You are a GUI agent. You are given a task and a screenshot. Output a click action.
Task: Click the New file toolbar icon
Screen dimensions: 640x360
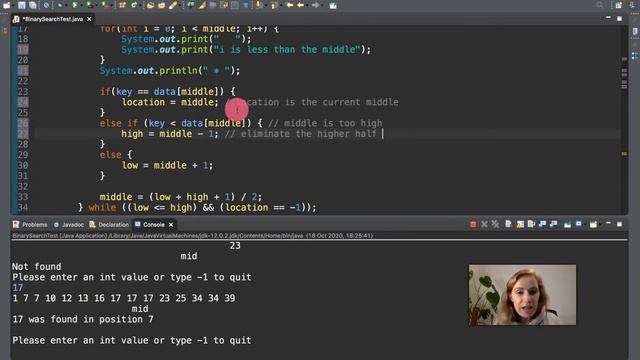click(x=6, y=5)
